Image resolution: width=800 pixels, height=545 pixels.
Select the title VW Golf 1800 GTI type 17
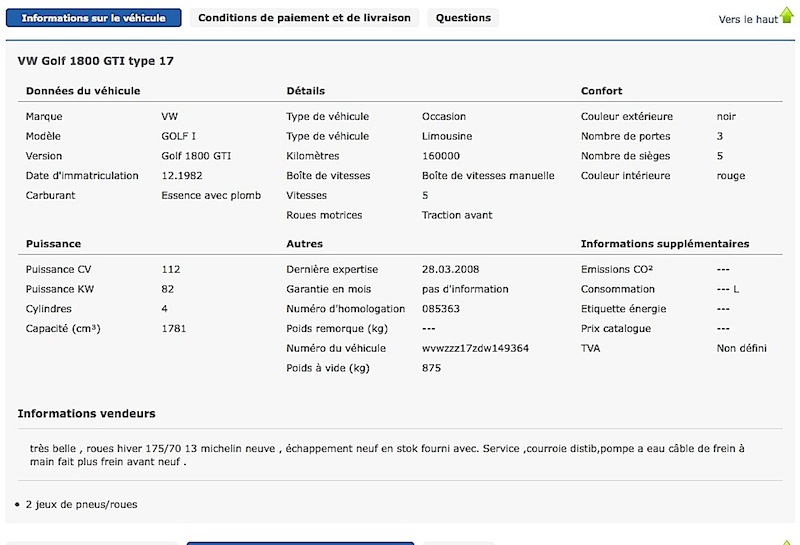point(95,61)
